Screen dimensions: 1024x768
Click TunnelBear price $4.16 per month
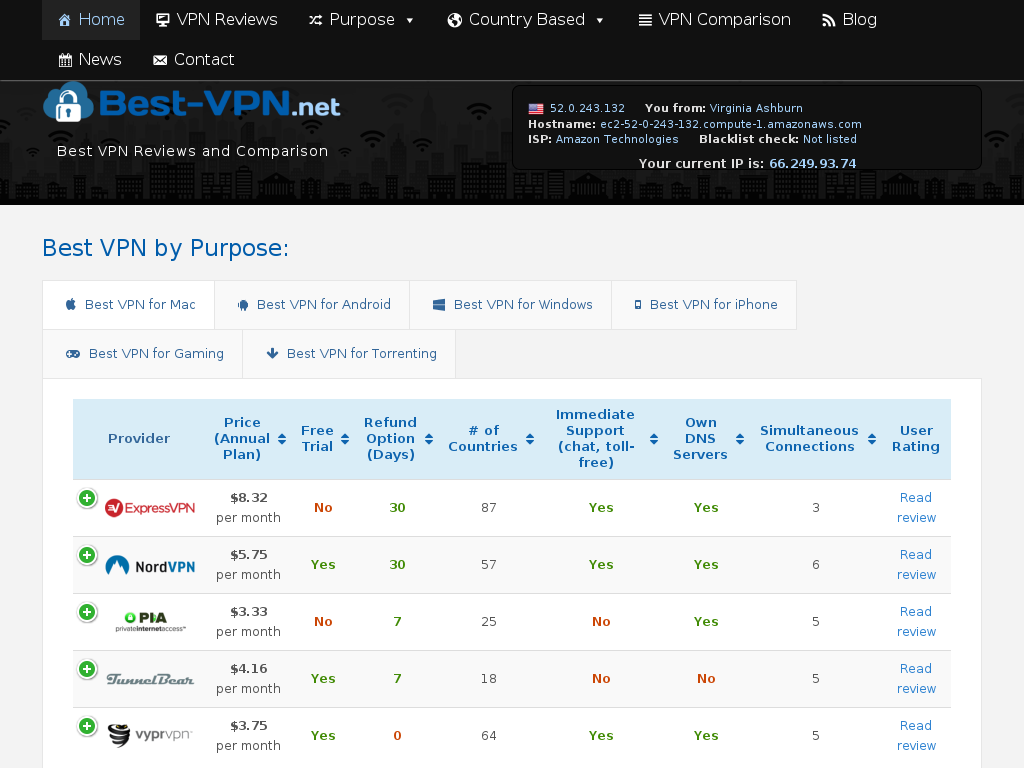tap(248, 678)
